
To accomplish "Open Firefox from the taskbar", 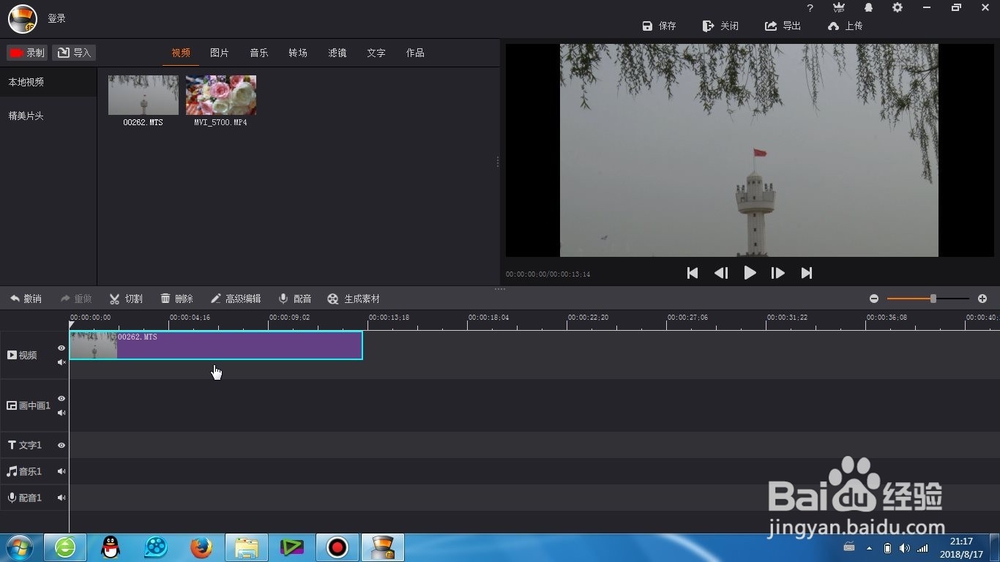I will pos(201,547).
